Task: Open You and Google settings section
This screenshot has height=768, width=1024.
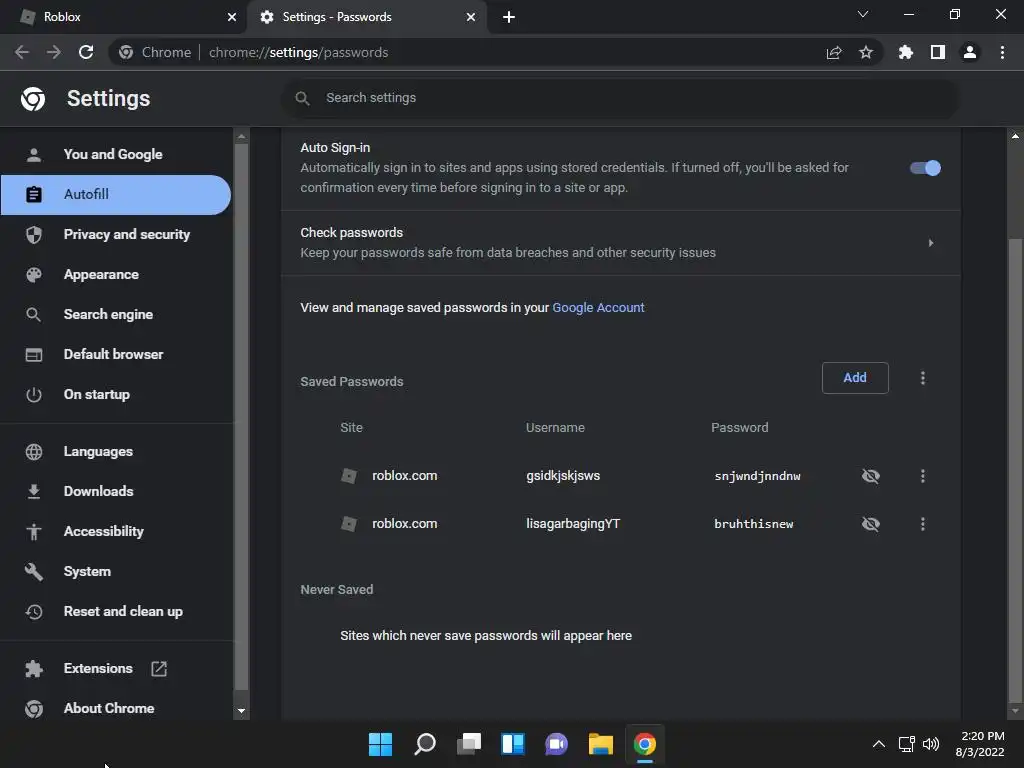Action: 116,155
